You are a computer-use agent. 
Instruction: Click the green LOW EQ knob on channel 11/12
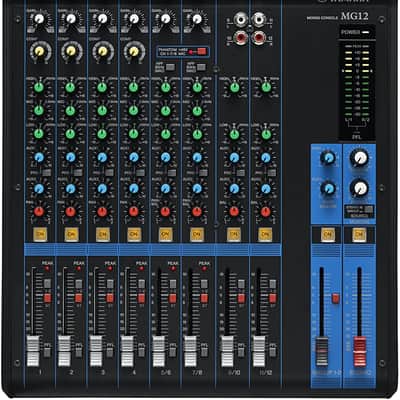coord(266,134)
